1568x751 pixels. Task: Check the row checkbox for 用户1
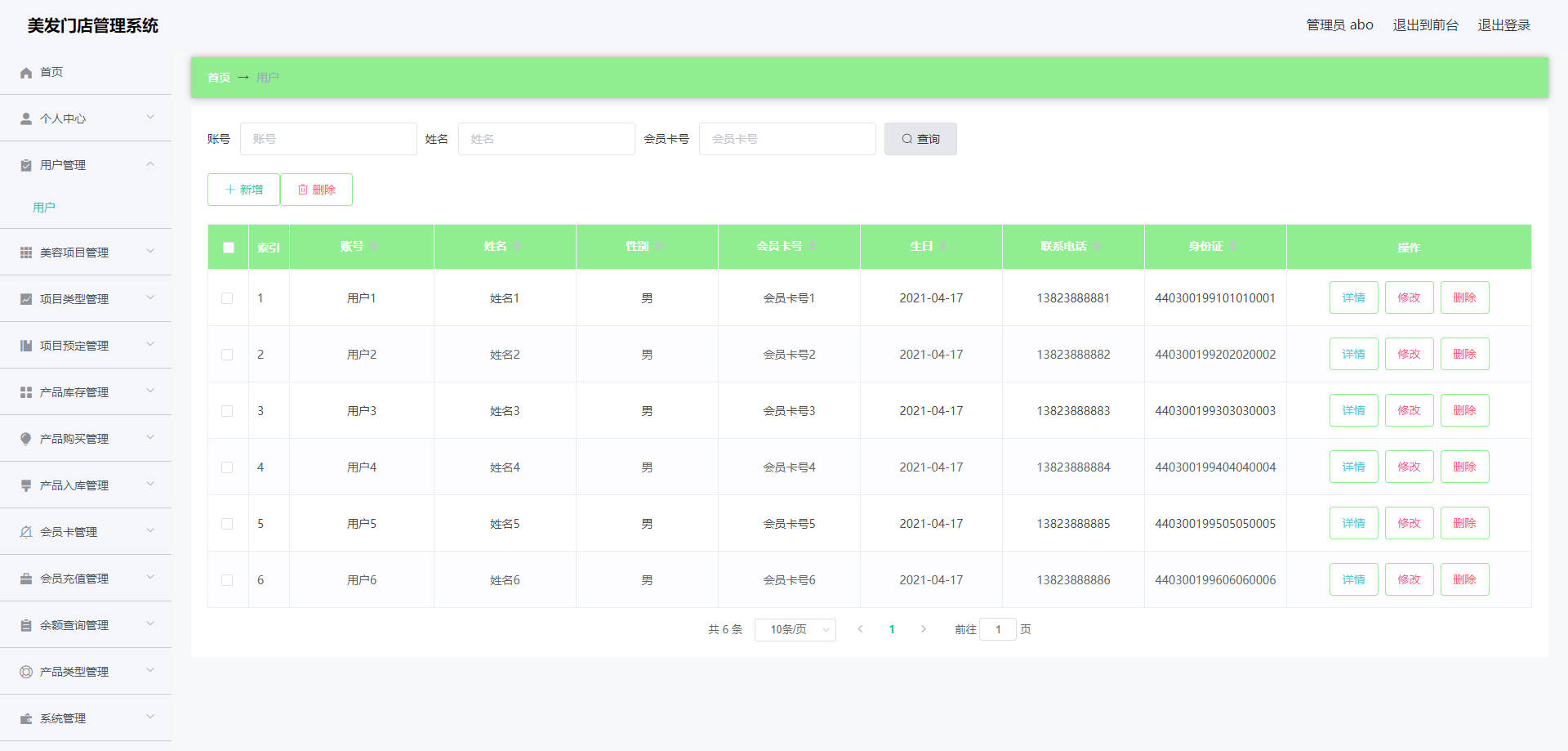tap(227, 298)
